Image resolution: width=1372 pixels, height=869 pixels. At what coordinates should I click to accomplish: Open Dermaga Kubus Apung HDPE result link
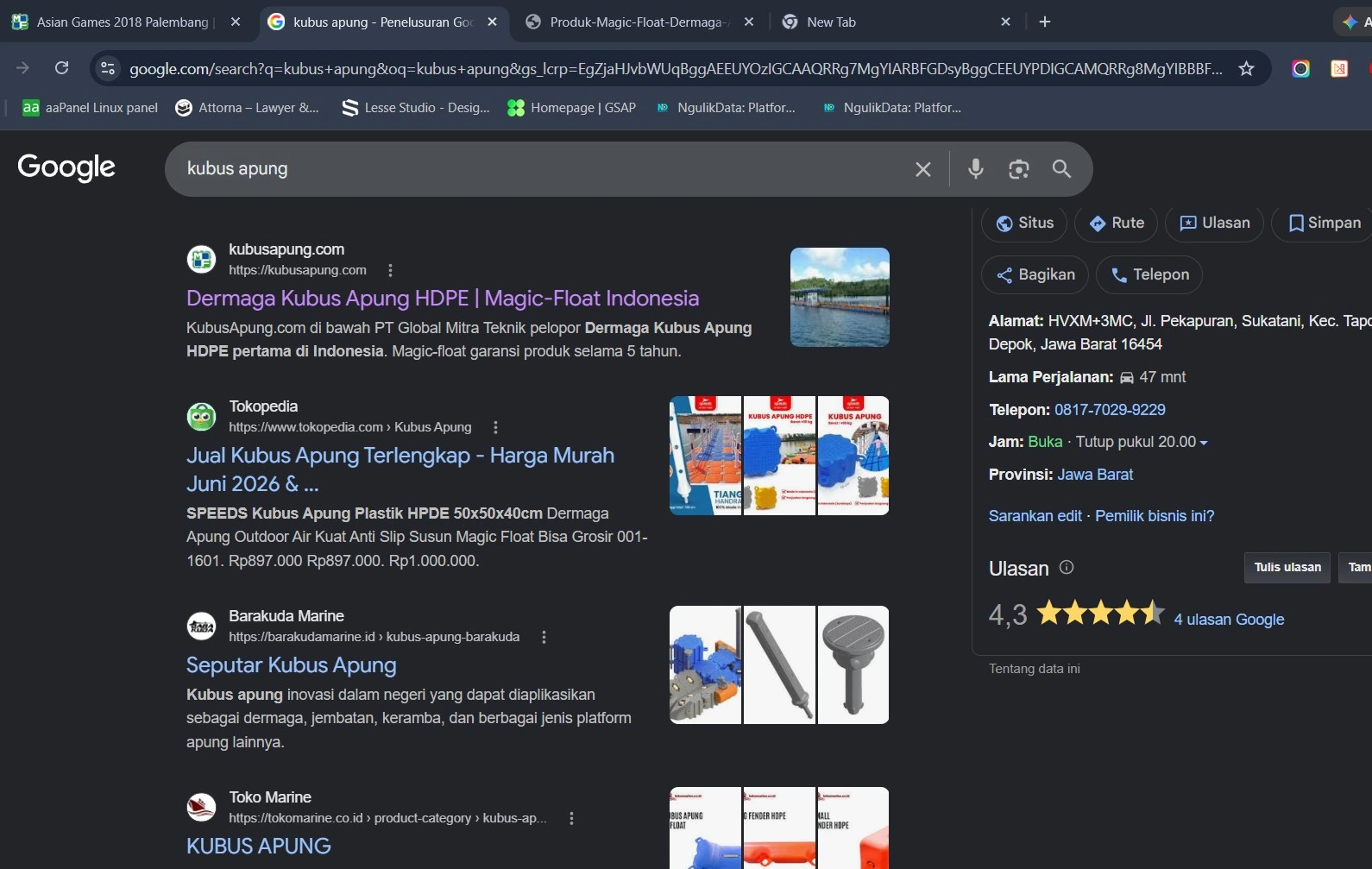pos(443,299)
